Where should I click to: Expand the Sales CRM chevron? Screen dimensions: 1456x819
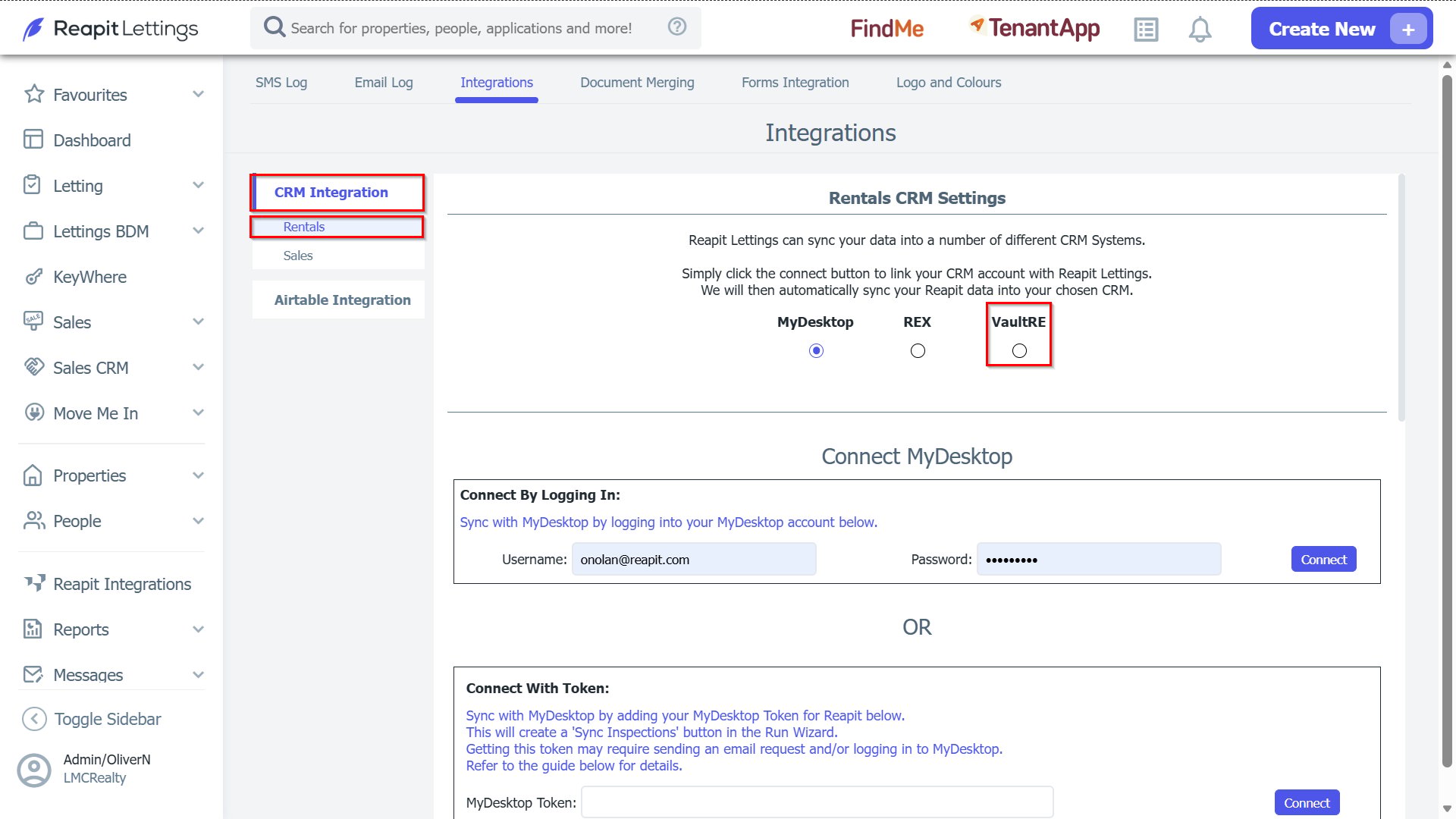click(x=199, y=367)
